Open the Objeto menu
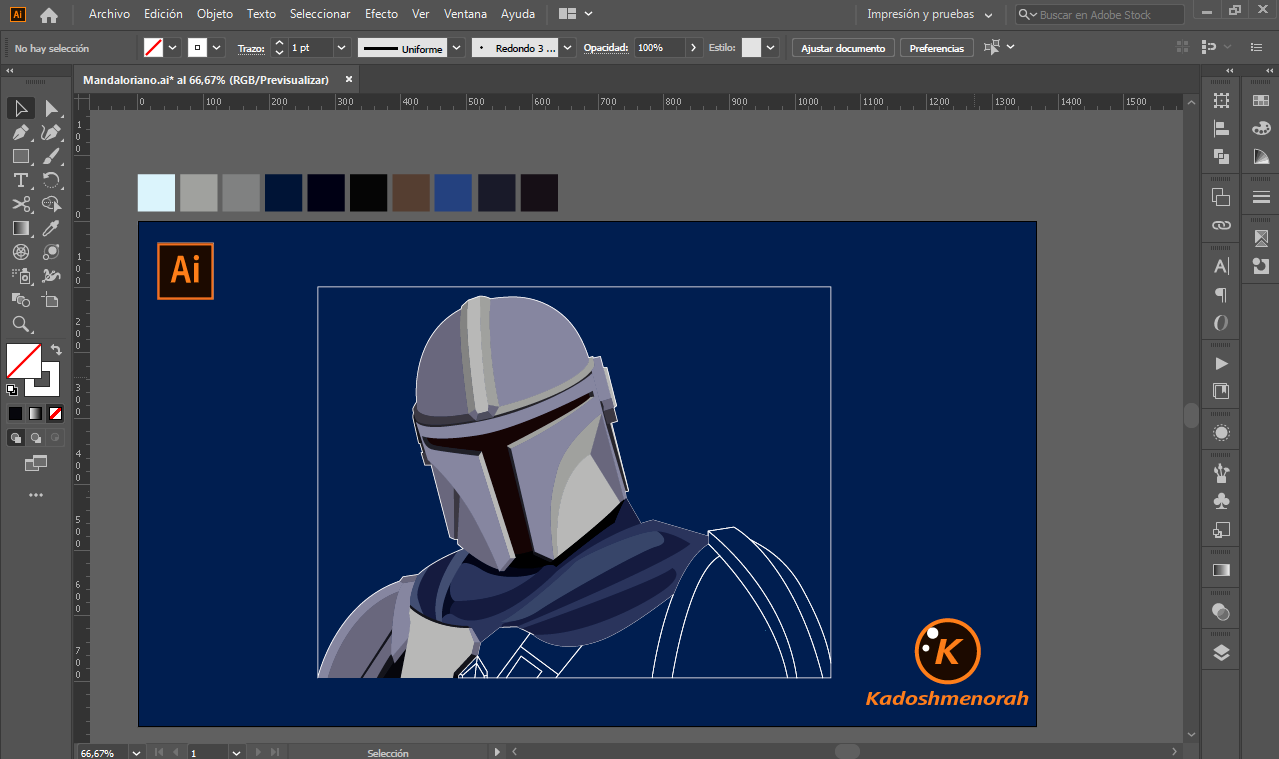The image size is (1279, 759). [215, 14]
